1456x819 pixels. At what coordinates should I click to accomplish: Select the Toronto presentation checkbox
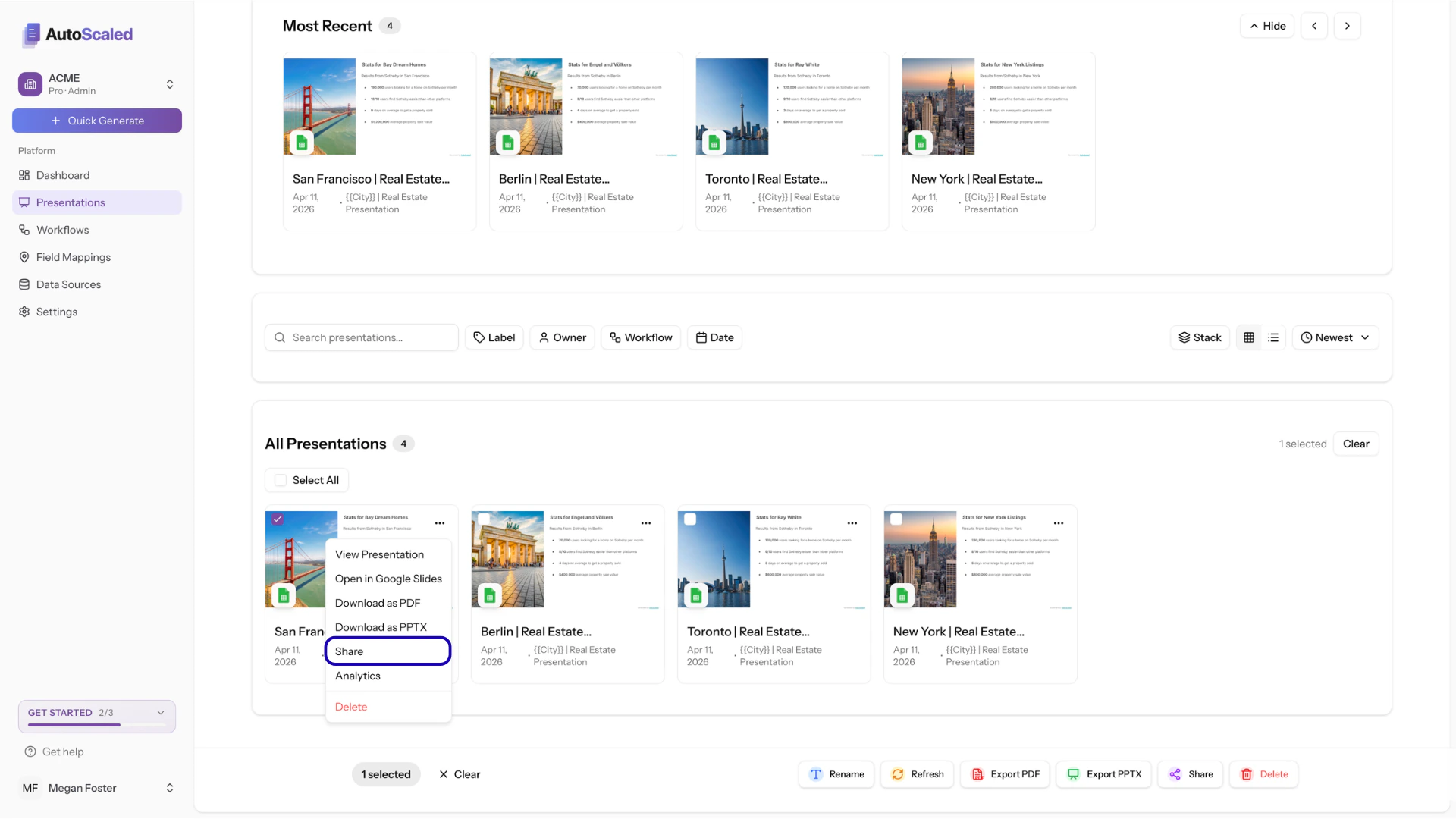[691, 519]
